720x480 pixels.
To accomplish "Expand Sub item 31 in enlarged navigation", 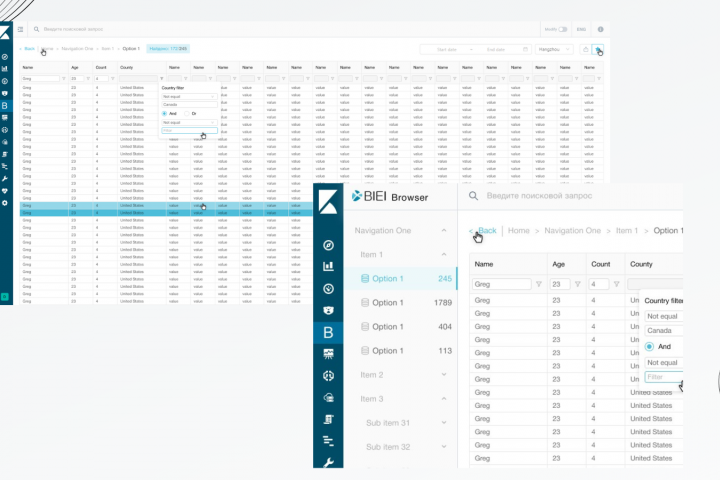I will click(444, 423).
